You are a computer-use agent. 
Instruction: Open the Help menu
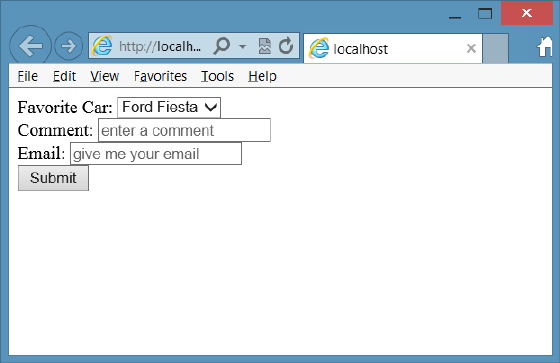click(262, 76)
